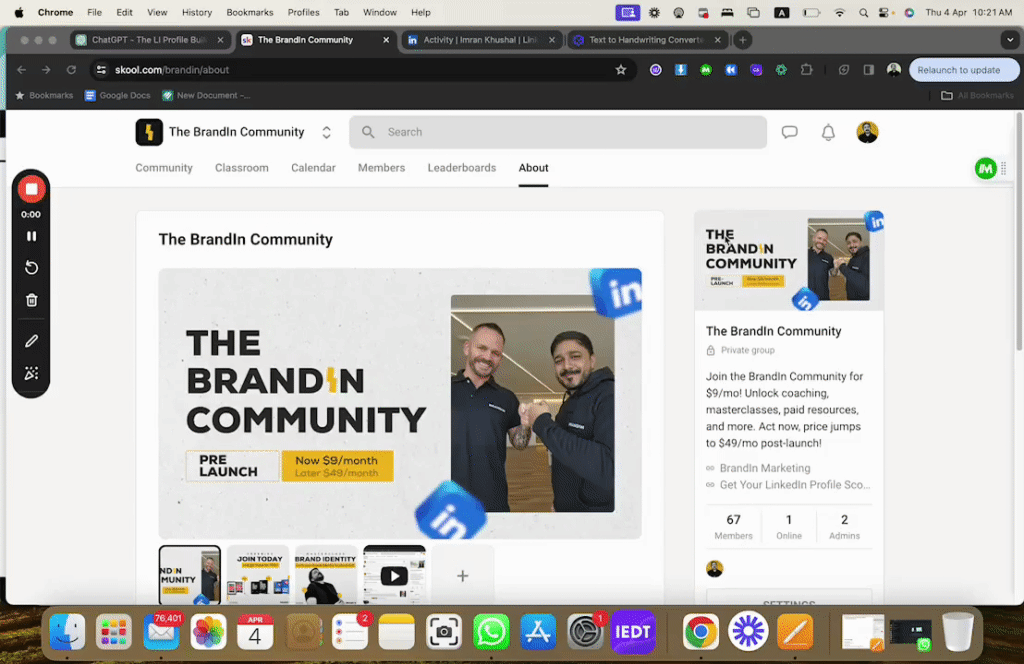This screenshot has height=664, width=1024.
Task: Click the Relaunch to update button
Action: click(963, 69)
